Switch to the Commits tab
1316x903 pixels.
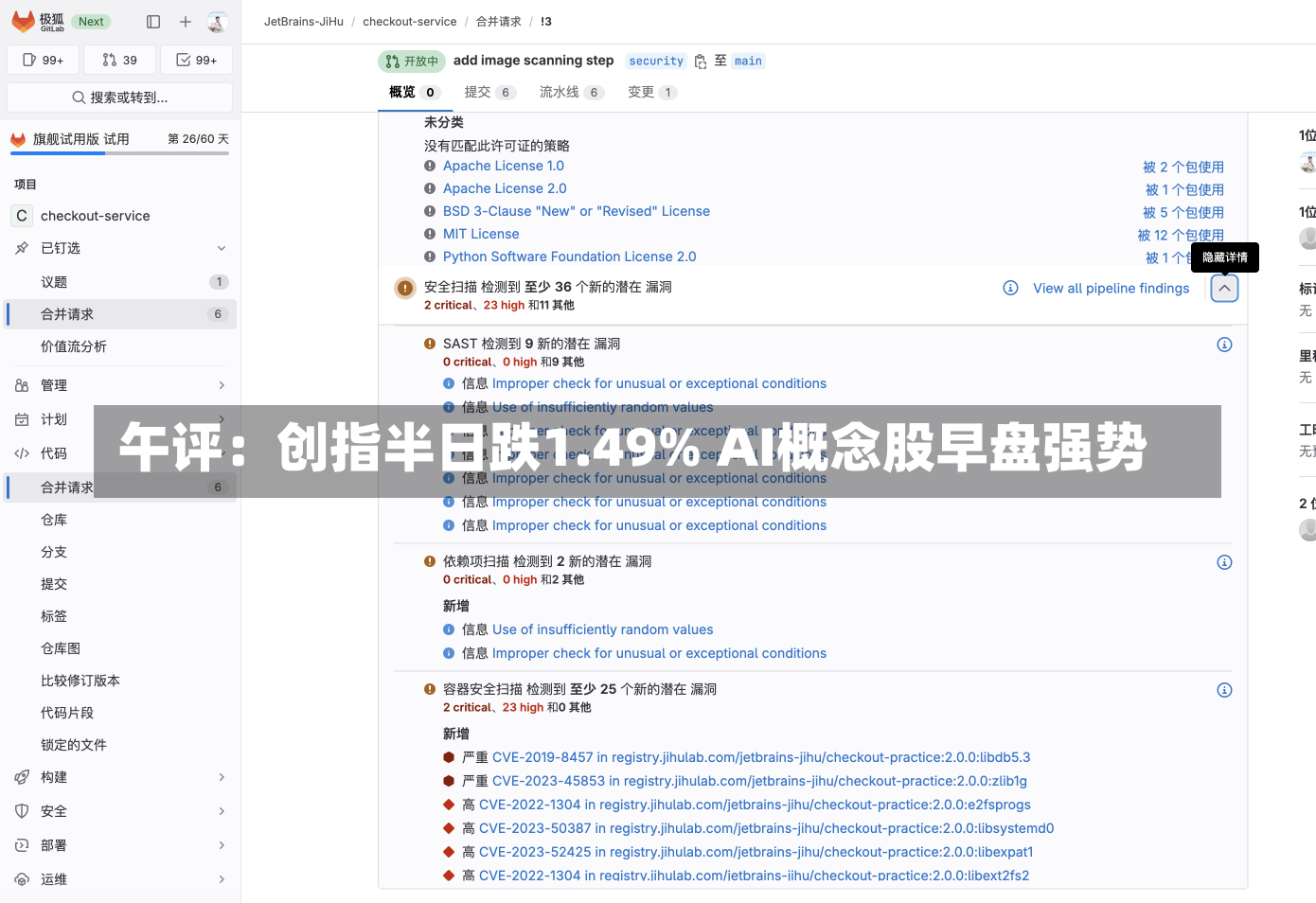[x=489, y=92]
